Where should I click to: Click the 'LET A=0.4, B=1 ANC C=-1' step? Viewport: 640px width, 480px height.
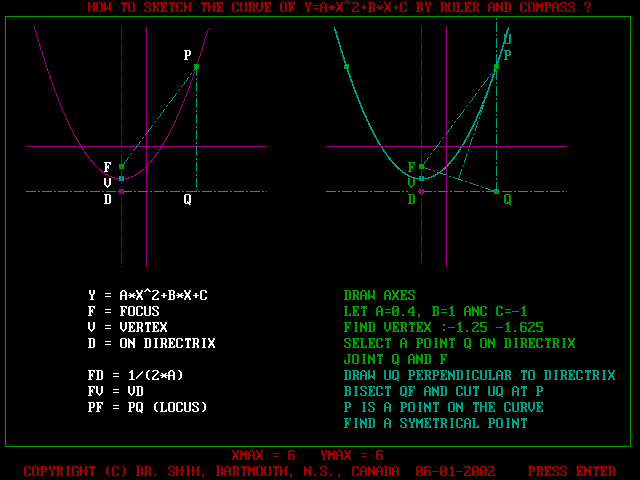click(436, 311)
